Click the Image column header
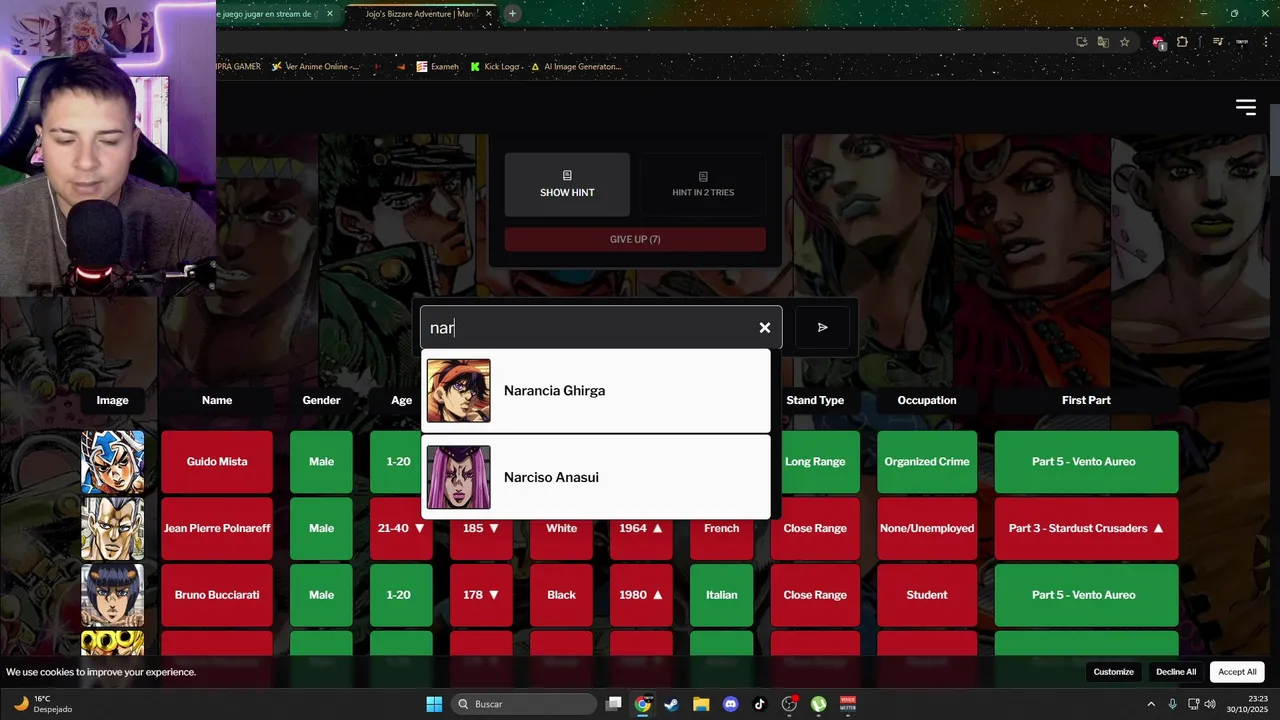1280x720 pixels. 112,400
